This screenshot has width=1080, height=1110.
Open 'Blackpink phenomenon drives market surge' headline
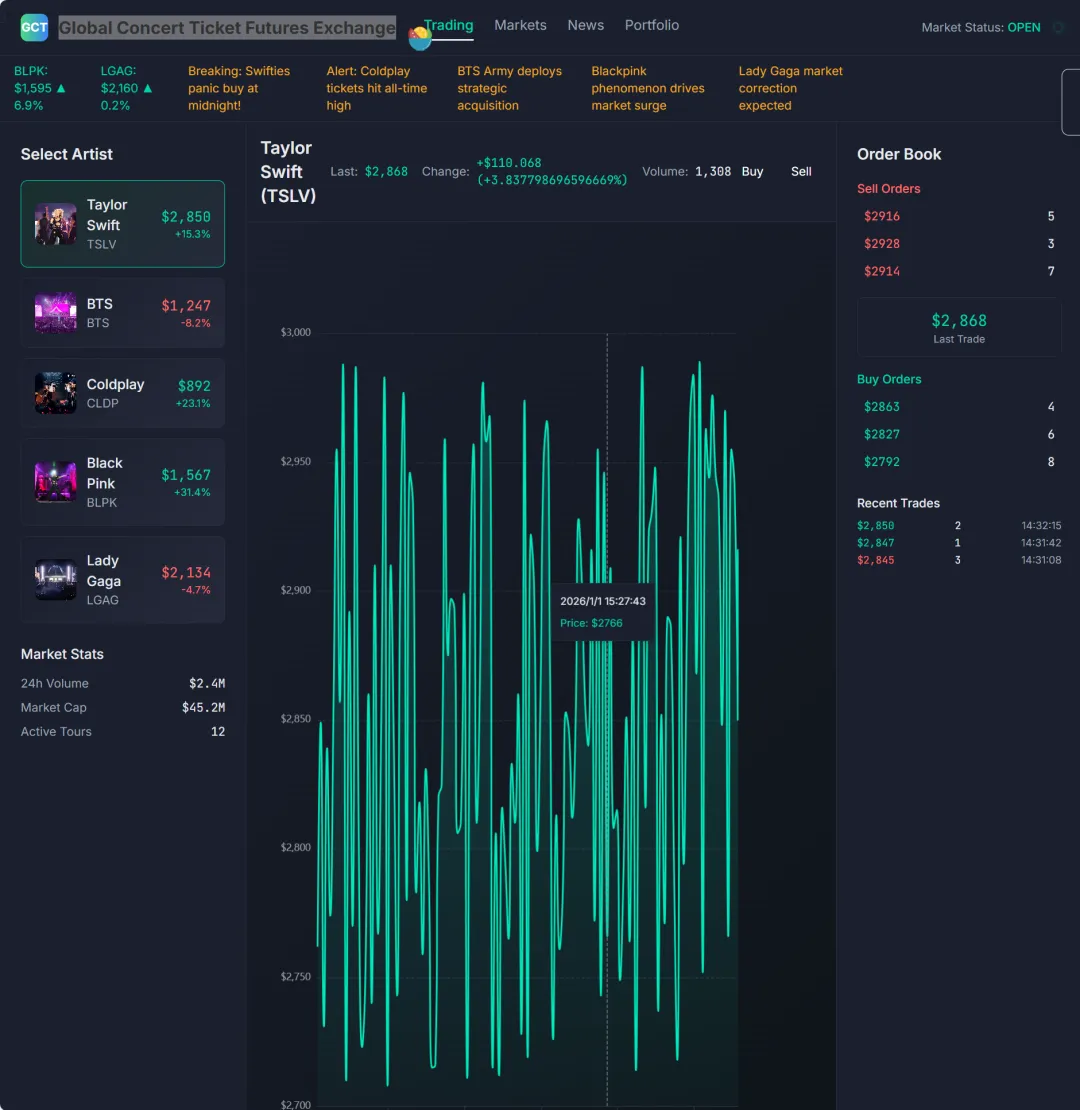[648, 88]
